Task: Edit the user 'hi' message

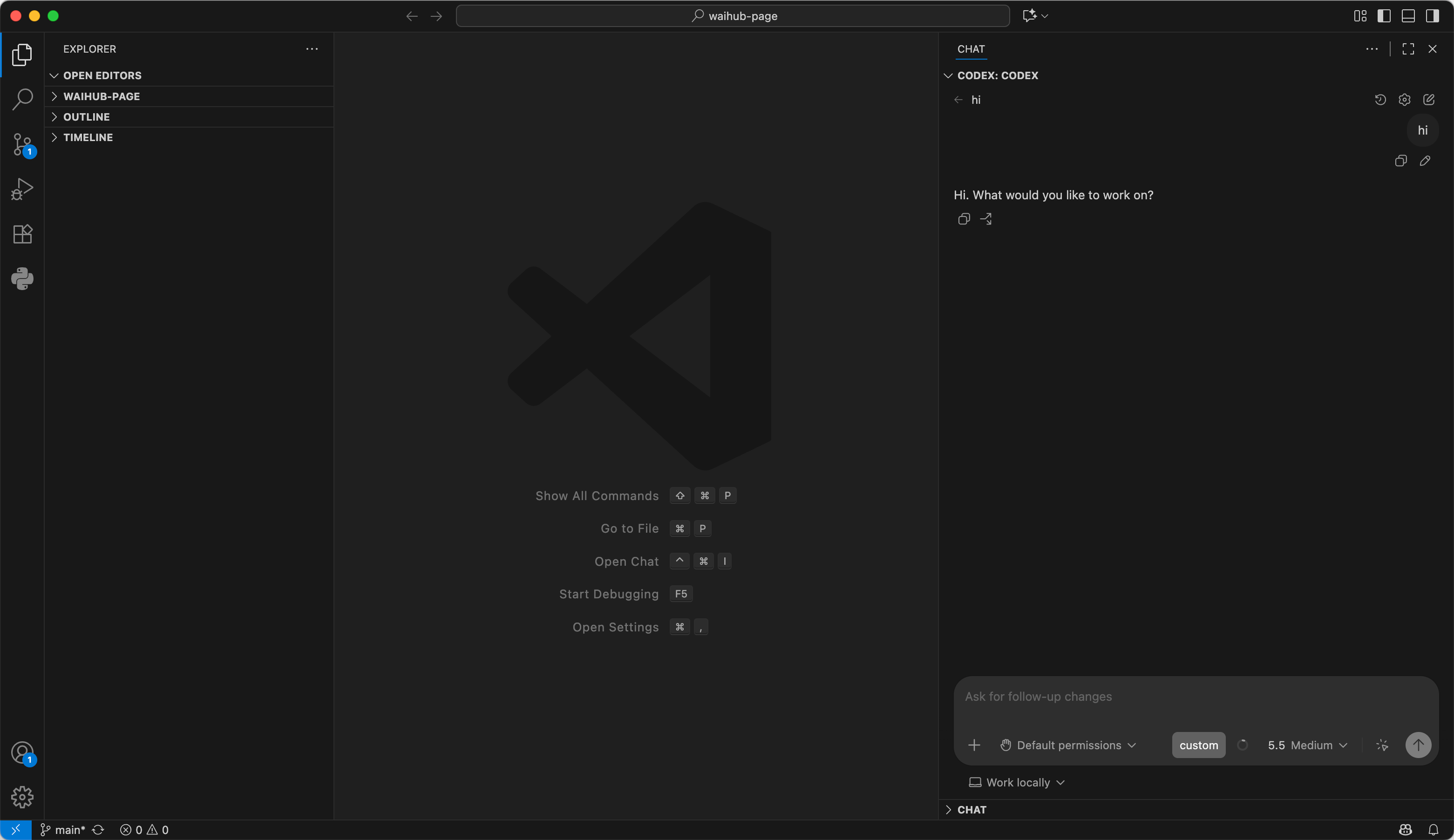Action: coord(1425,161)
